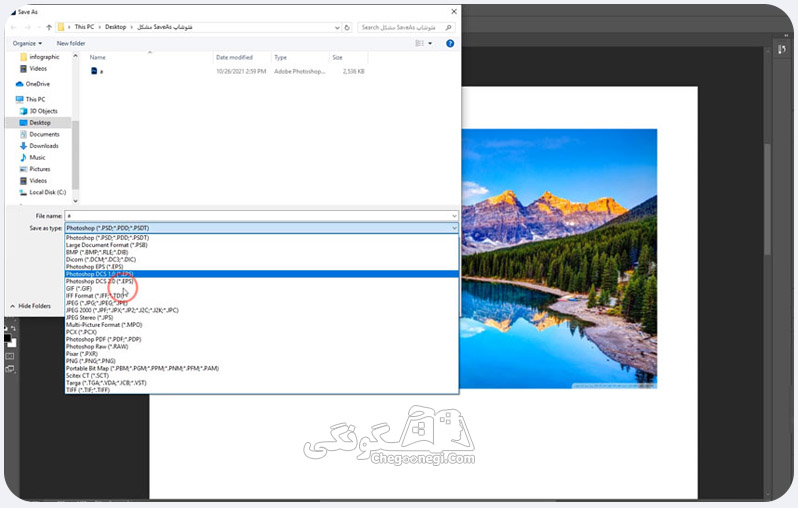798x508 pixels.
Task: Open Pictures folder in sidebar
Action: 35,169
